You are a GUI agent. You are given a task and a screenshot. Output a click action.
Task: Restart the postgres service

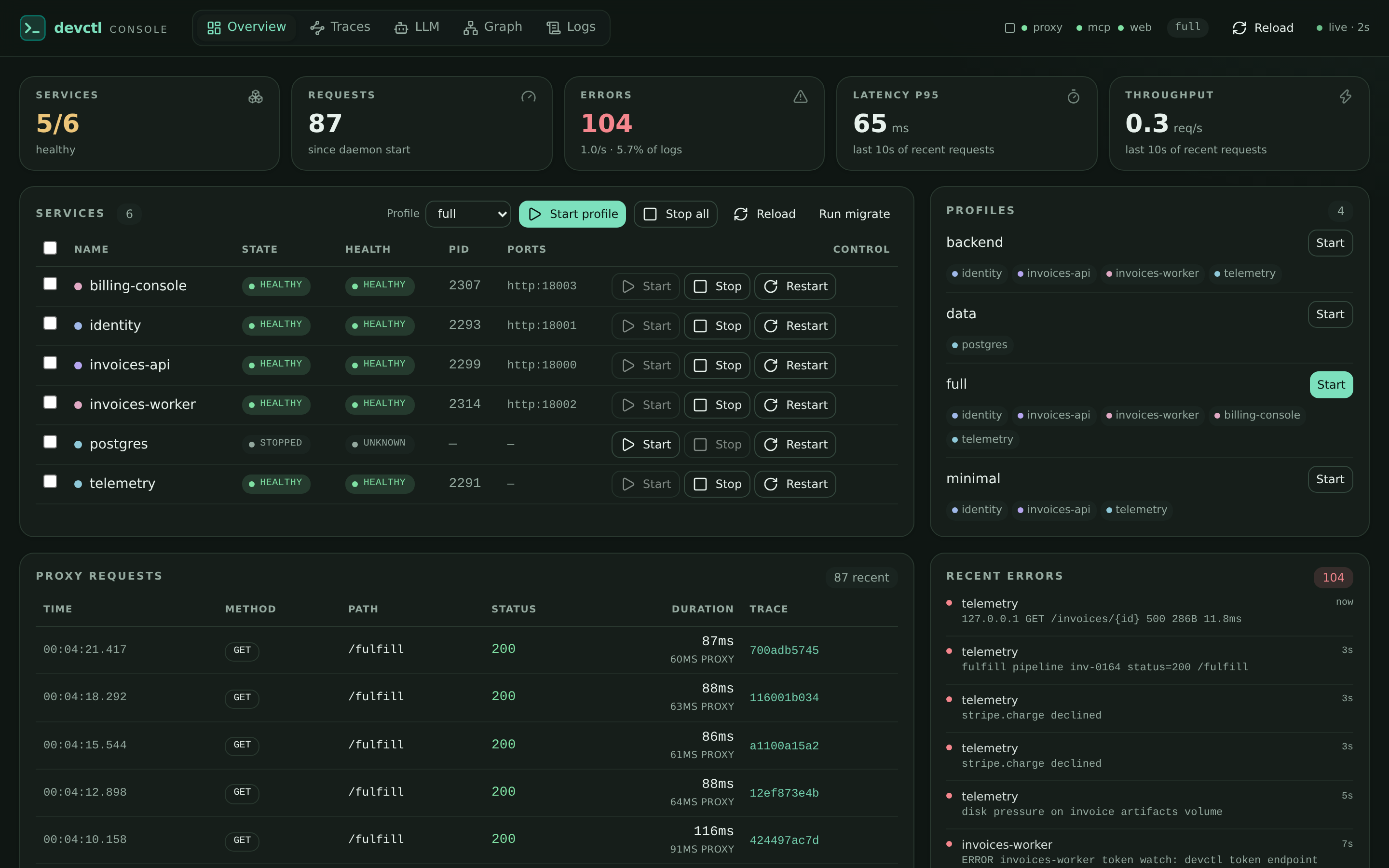(x=795, y=444)
